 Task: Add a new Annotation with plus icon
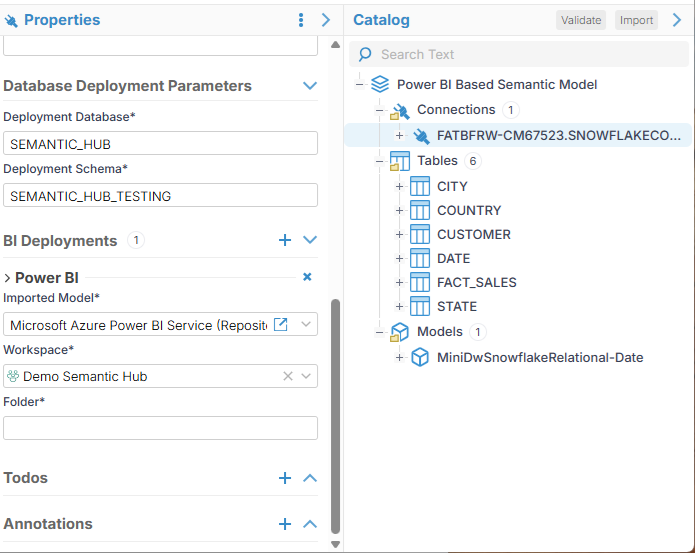coord(285,524)
